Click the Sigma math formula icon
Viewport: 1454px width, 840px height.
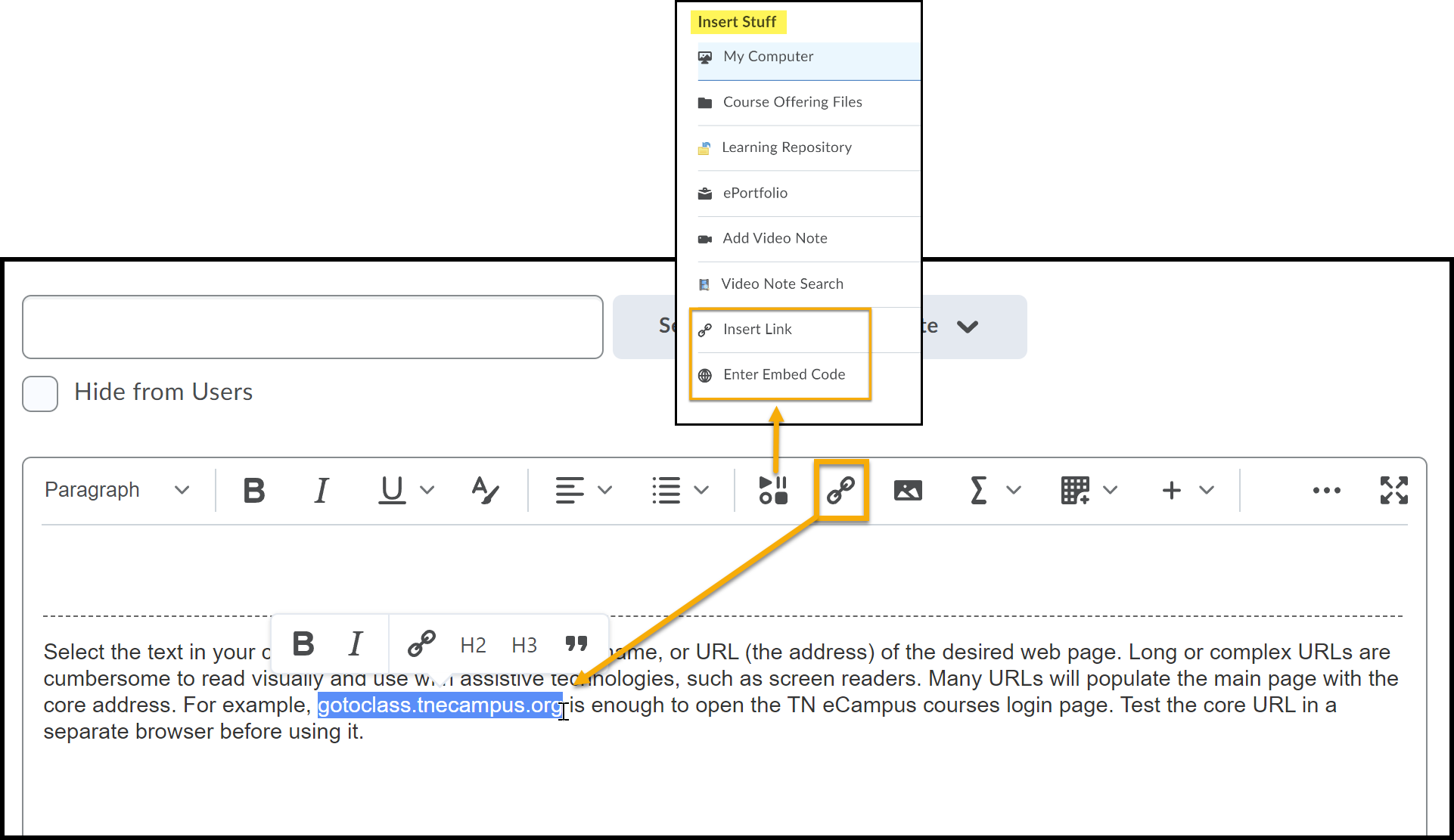[977, 490]
